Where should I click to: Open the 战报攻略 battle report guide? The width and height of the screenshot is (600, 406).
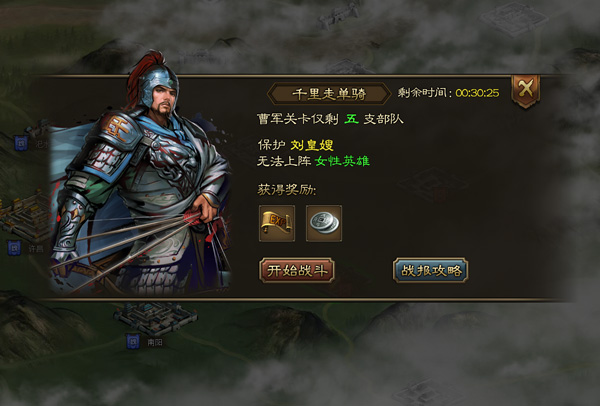430,271
